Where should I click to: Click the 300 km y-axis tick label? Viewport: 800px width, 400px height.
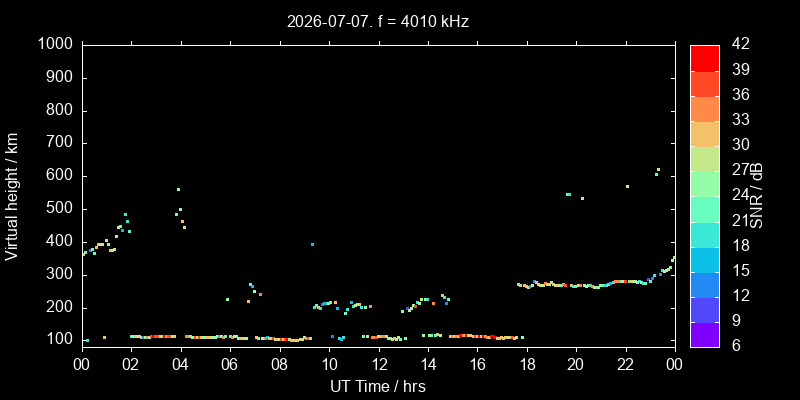pyautogui.click(x=61, y=275)
